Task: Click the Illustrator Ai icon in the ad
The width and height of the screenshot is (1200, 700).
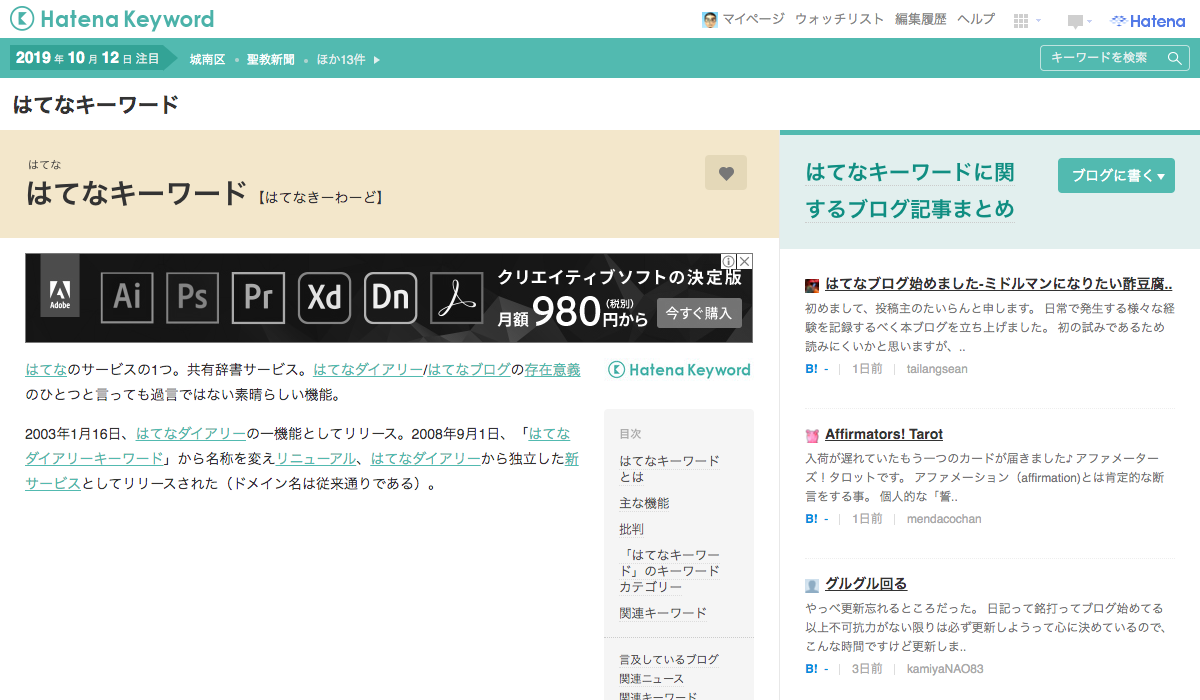Action: pyautogui.click(x=127, y=297)
